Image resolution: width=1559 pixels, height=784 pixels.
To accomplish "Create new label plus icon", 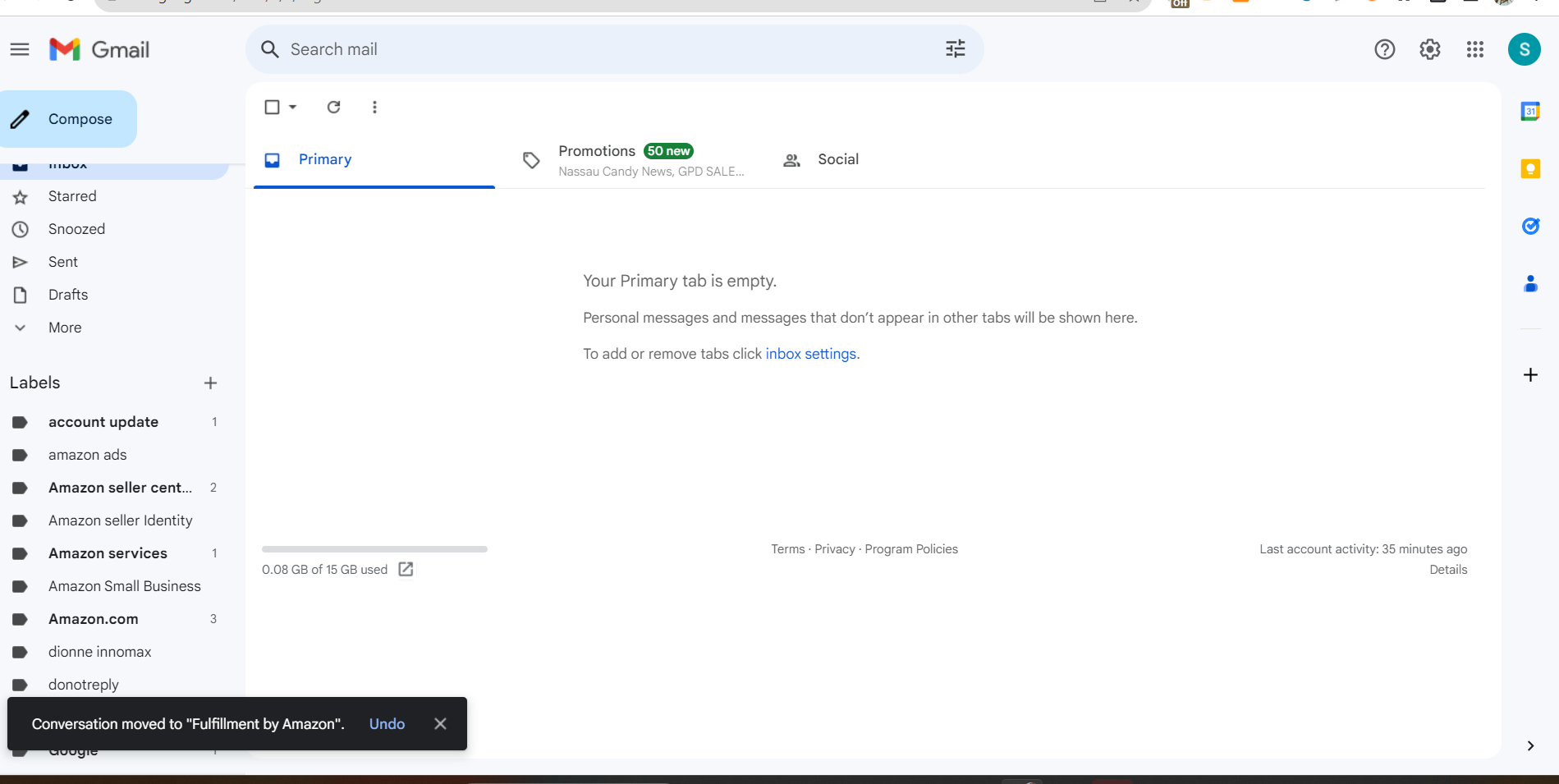I will point(211,383).
